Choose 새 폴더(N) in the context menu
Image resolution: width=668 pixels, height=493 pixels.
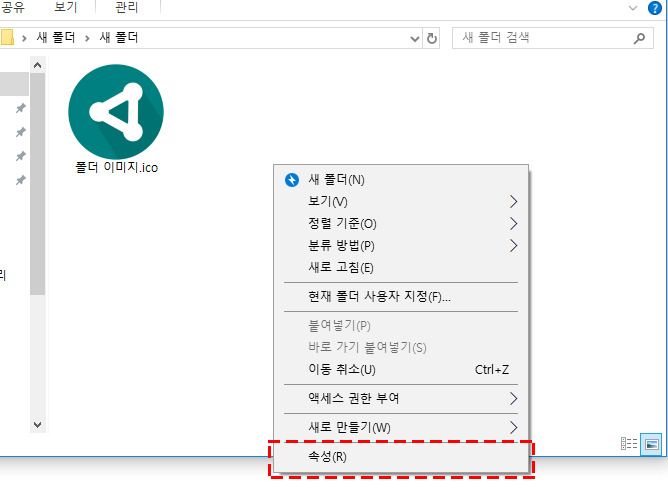[x=400, y=180]
